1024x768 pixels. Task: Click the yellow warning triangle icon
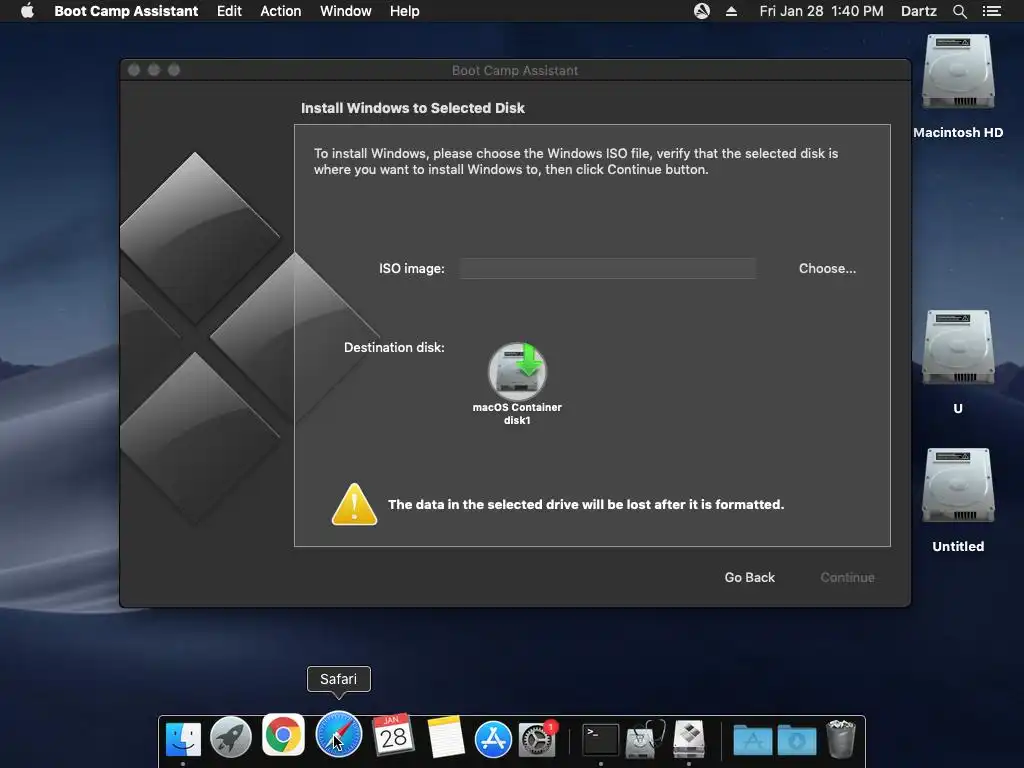(x=354, y=504)
